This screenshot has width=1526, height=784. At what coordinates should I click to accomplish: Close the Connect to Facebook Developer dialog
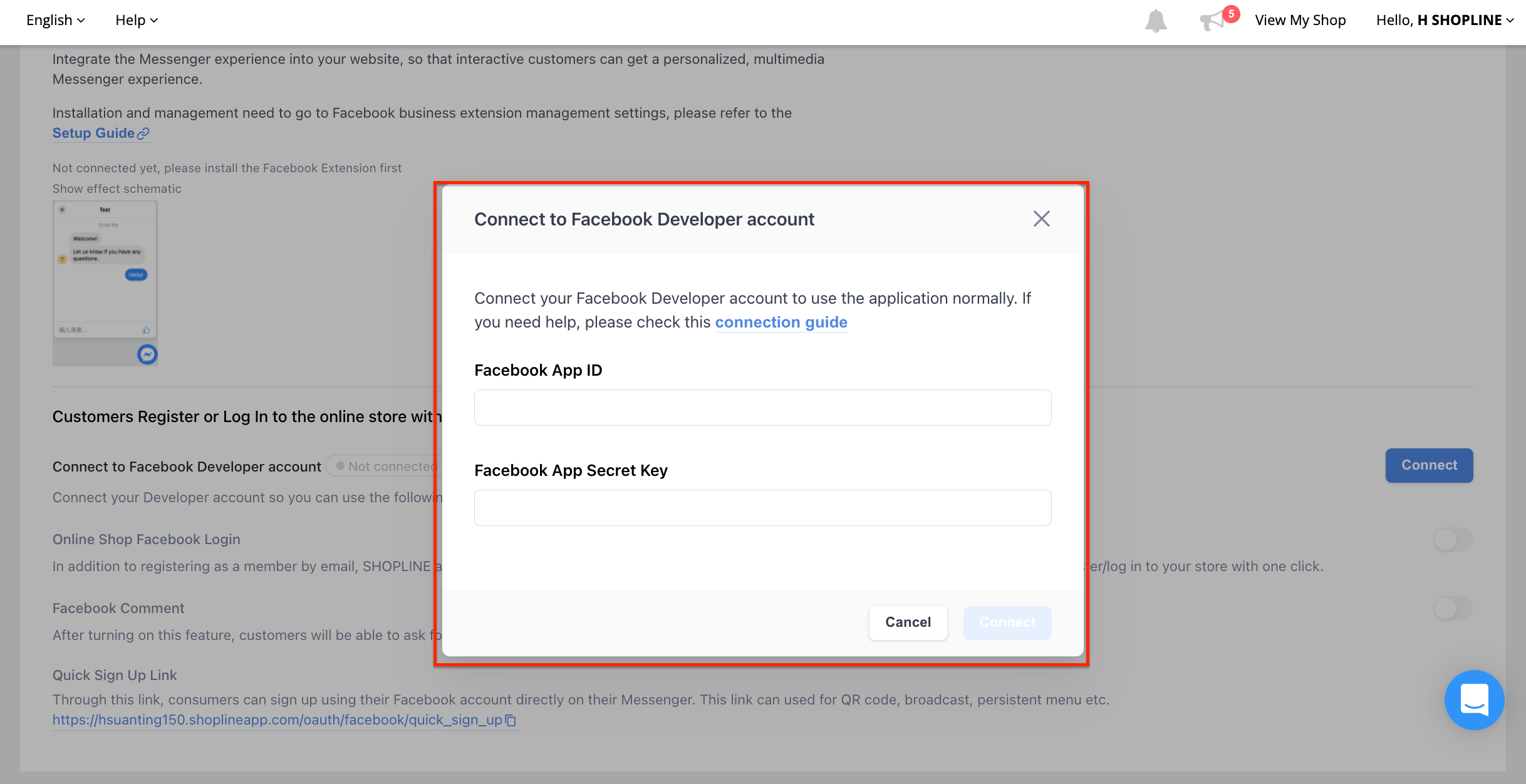pyautogui.click(x=1041, y=219)
